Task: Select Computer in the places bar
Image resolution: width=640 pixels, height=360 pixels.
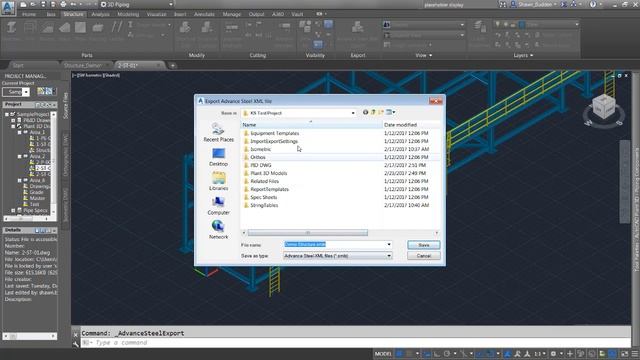Action: 218,206
